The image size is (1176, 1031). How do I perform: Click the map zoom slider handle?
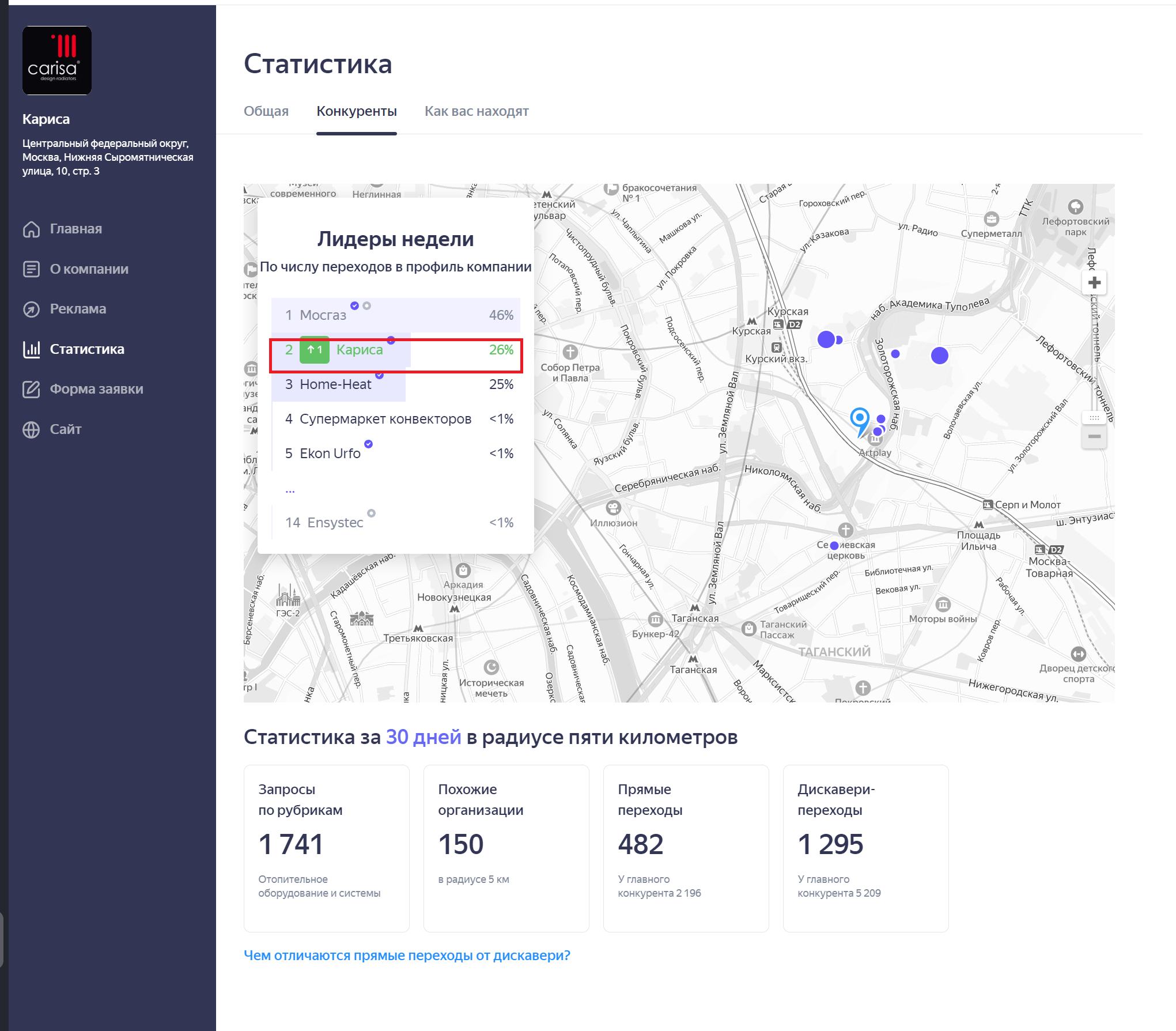coord(1094,417)
